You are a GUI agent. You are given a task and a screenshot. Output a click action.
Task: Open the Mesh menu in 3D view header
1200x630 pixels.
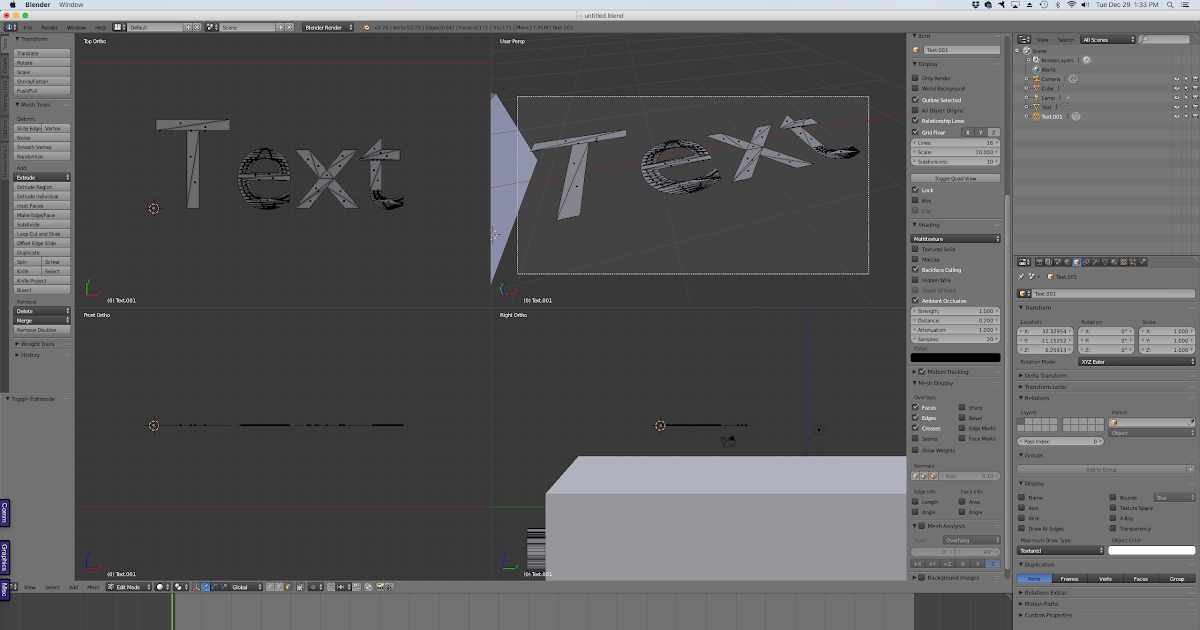(92, 587)
